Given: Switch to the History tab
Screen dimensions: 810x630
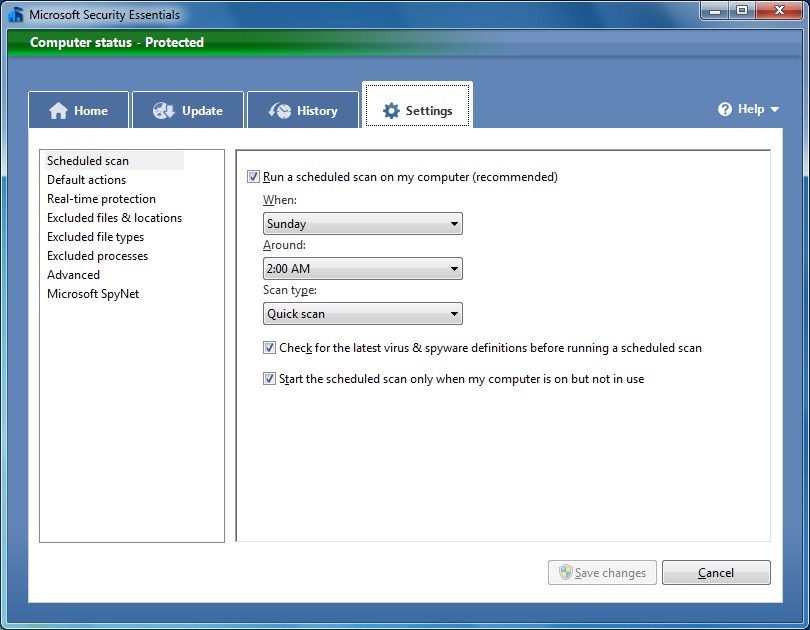Looking at the screenshot, I should [x=303, y=110].
